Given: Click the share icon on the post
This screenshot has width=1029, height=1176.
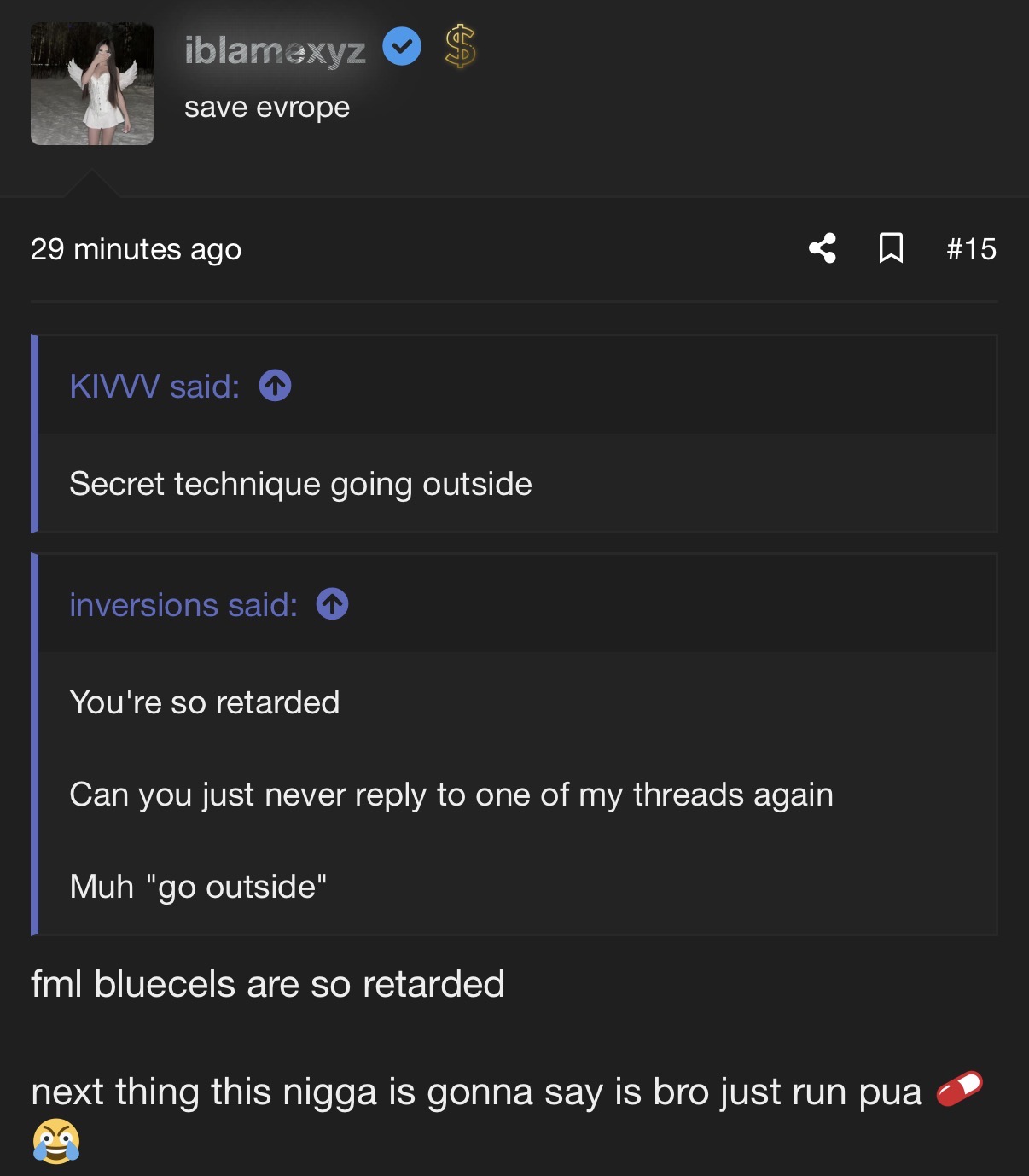Looking at the screenshot, I should pos(823,248).
